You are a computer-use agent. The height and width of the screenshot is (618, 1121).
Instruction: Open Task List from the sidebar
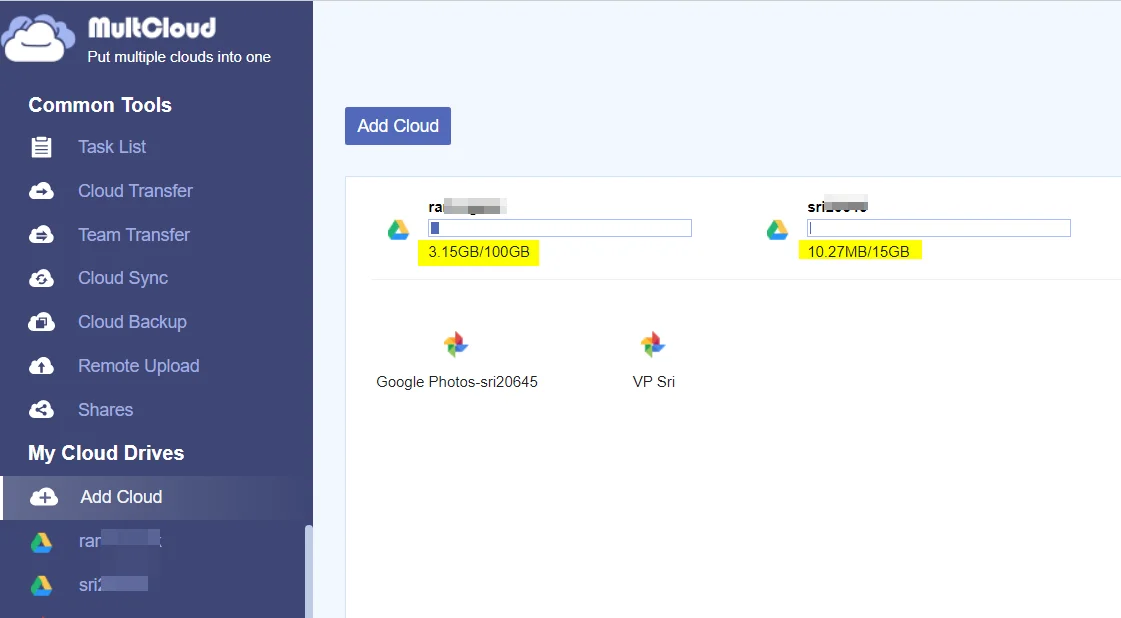112,147
